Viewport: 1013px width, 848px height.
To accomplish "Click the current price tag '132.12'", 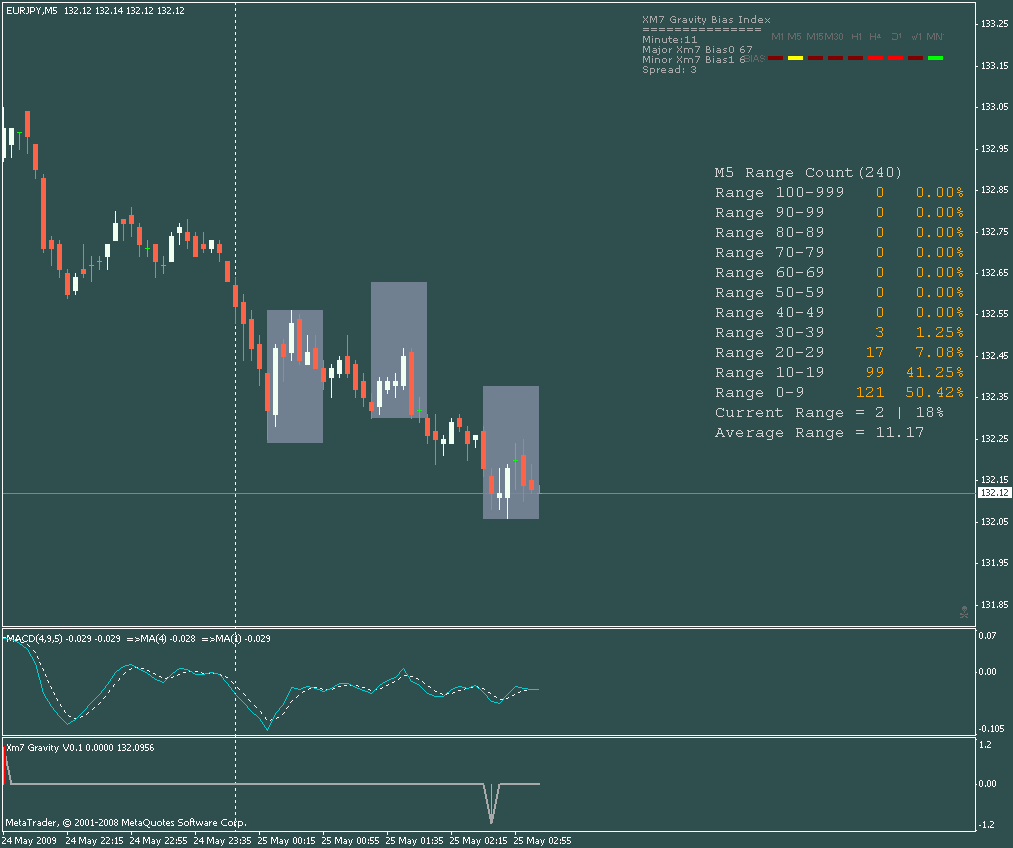I will coord(994,493).
